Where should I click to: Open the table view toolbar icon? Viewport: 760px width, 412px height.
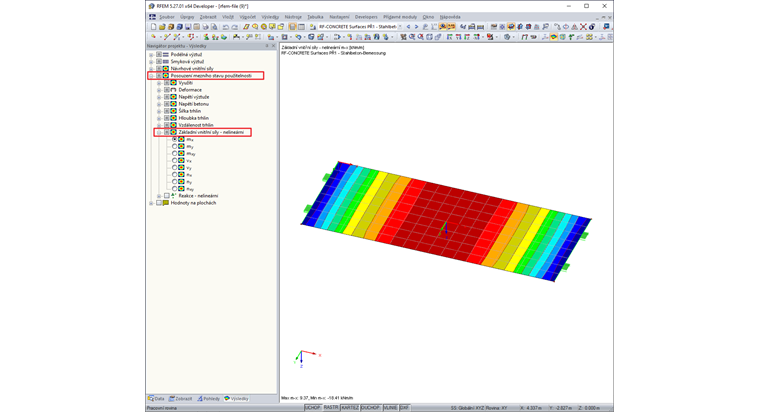301,27
